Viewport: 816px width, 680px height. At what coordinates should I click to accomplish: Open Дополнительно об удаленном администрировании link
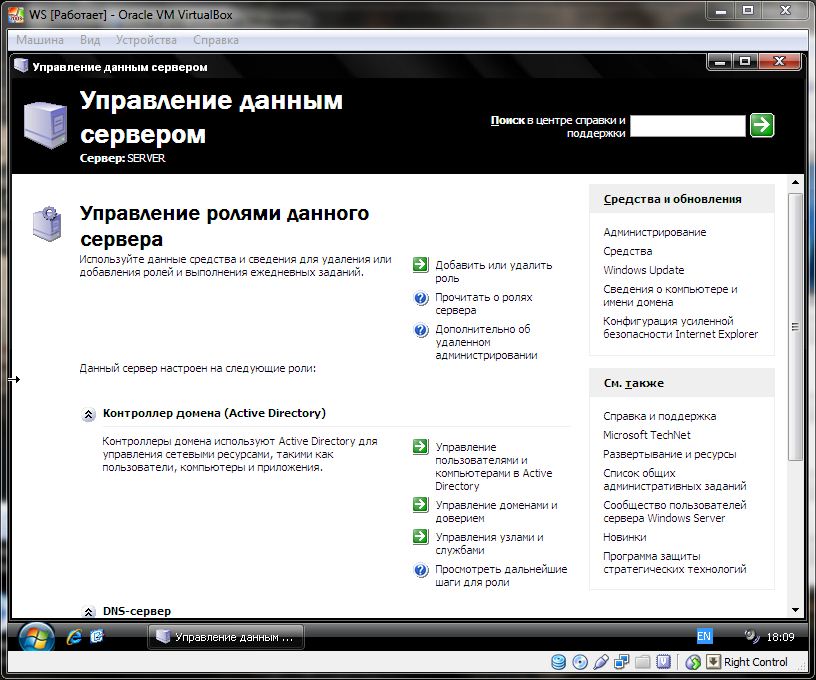coord(486,342)
